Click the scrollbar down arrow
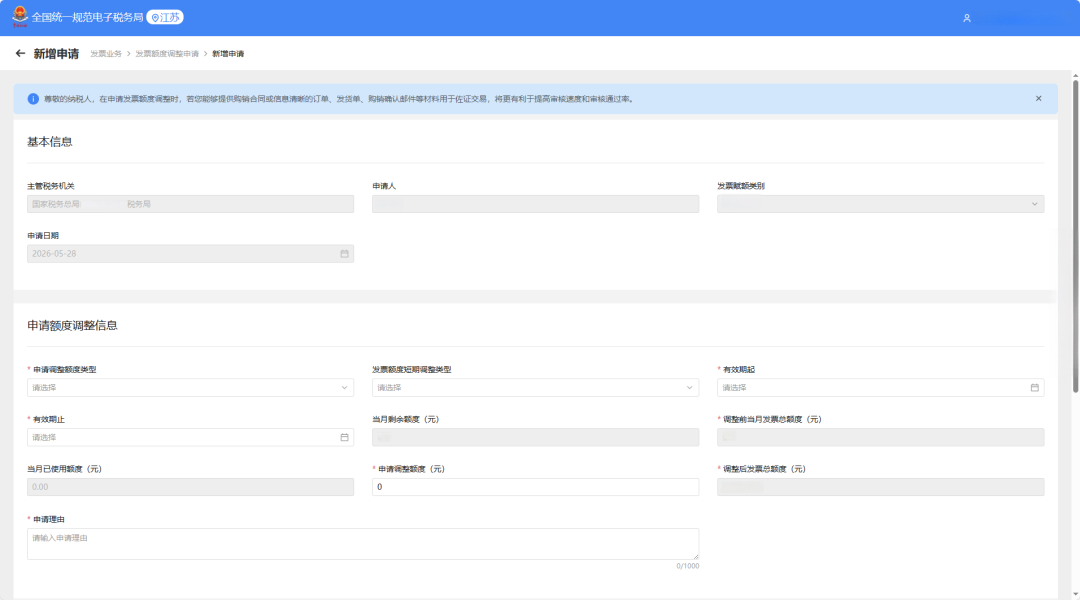Viewport: 1080px width, 600px height. click(1075, 594)
